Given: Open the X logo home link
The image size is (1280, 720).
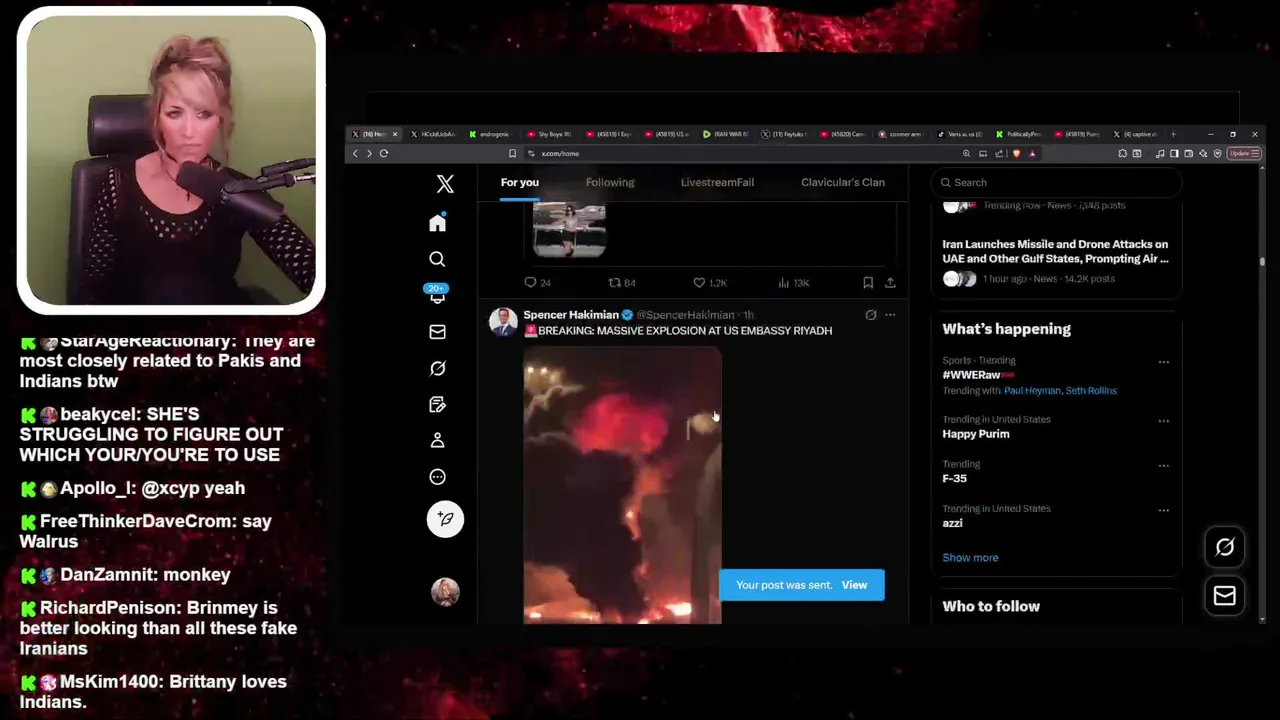Looking at the screenshot, I should [x=445, y=184].
